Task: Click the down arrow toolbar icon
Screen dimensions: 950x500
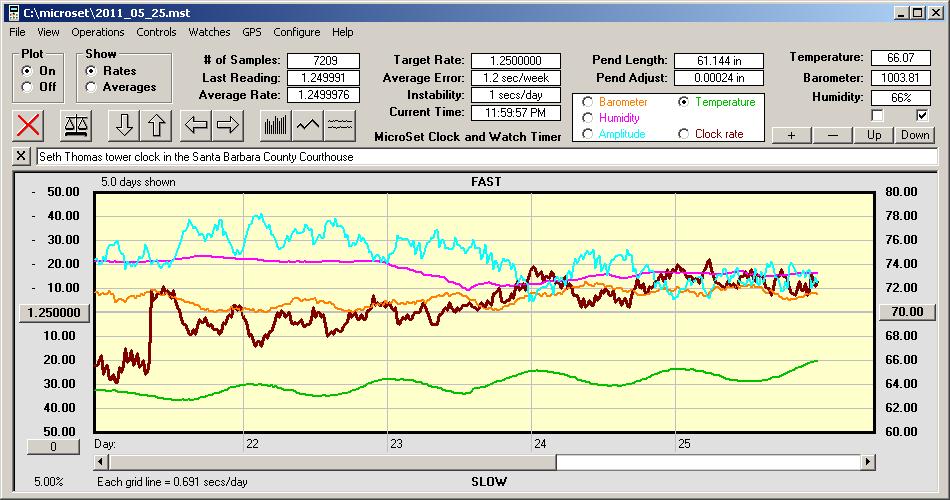Action: point(123,126)
